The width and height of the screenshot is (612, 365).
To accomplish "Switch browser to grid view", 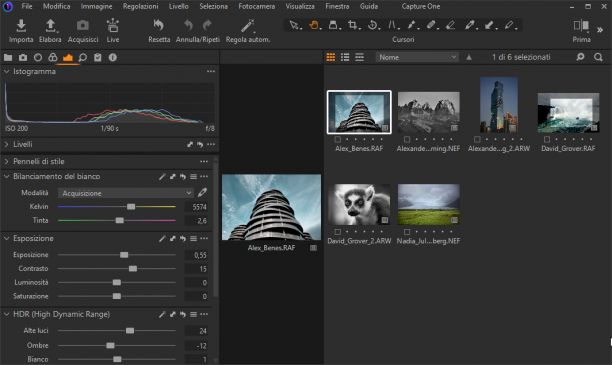I will (331, 57).
